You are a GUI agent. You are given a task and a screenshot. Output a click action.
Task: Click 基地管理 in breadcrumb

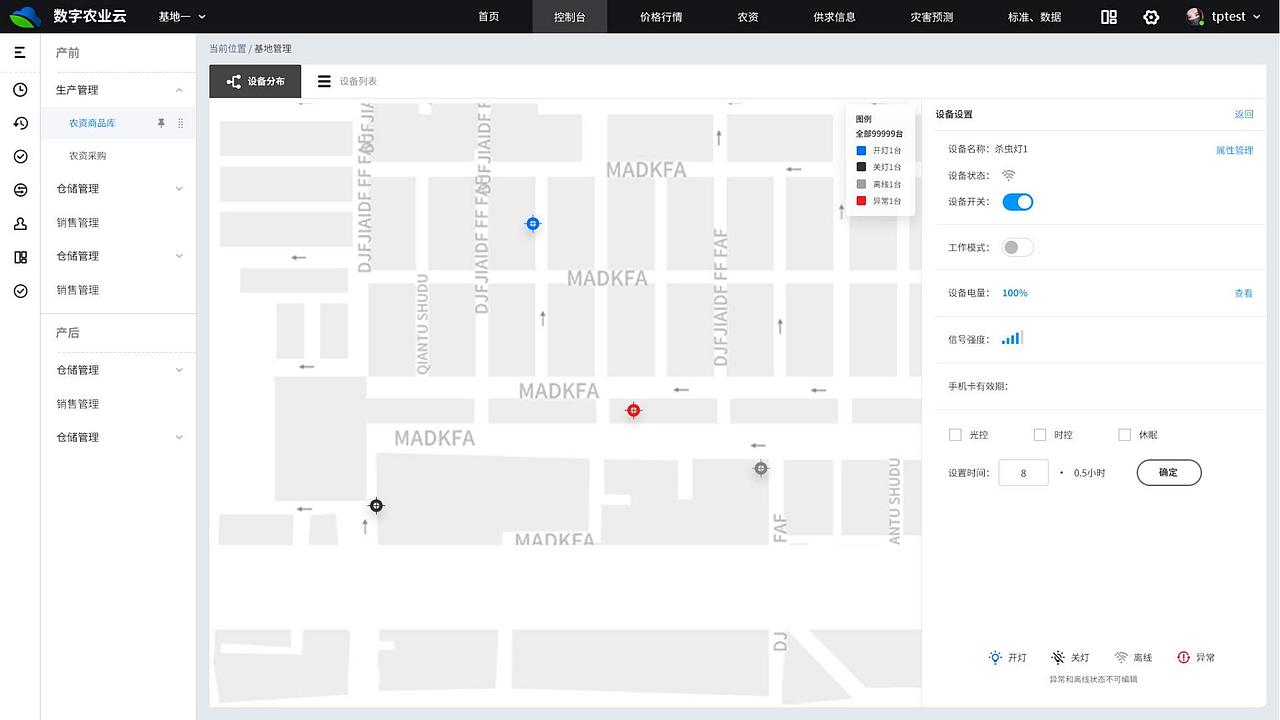click(273, 49)
